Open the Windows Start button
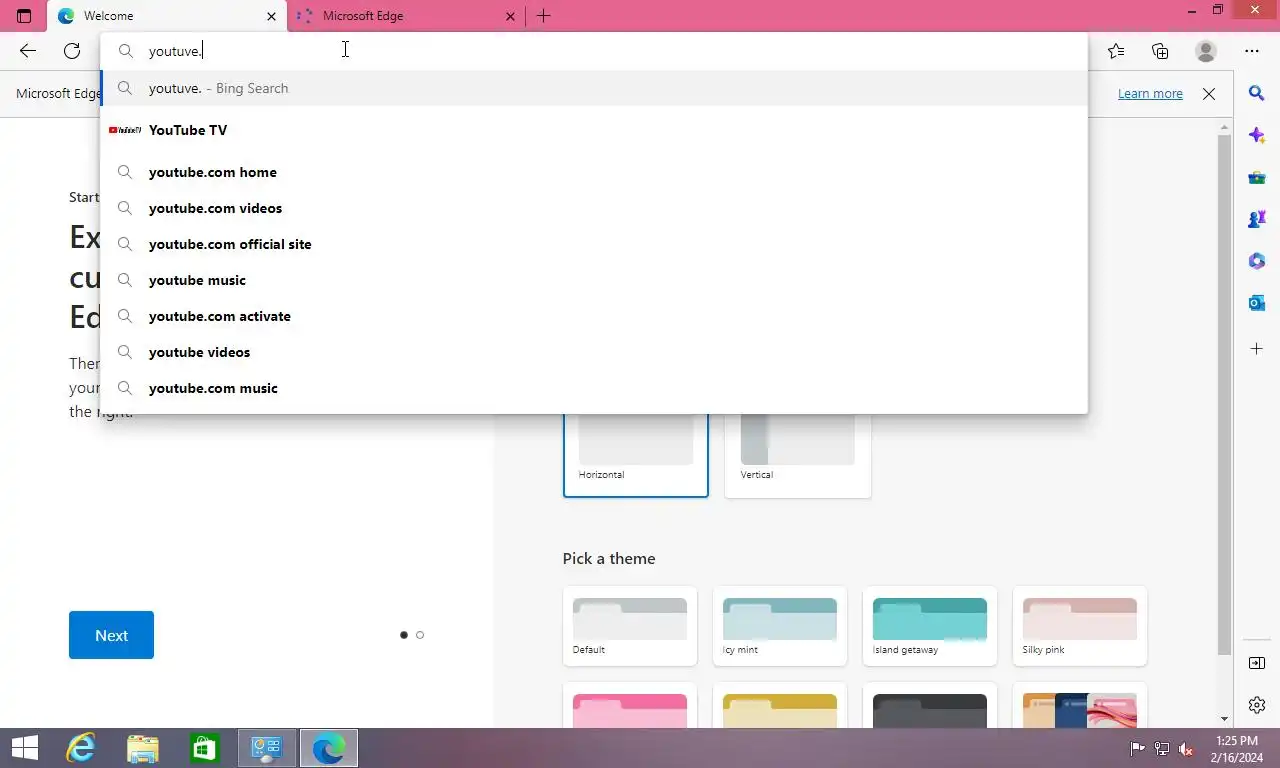The width and height of the screenshot is (1280, 768). click(25, 748)
